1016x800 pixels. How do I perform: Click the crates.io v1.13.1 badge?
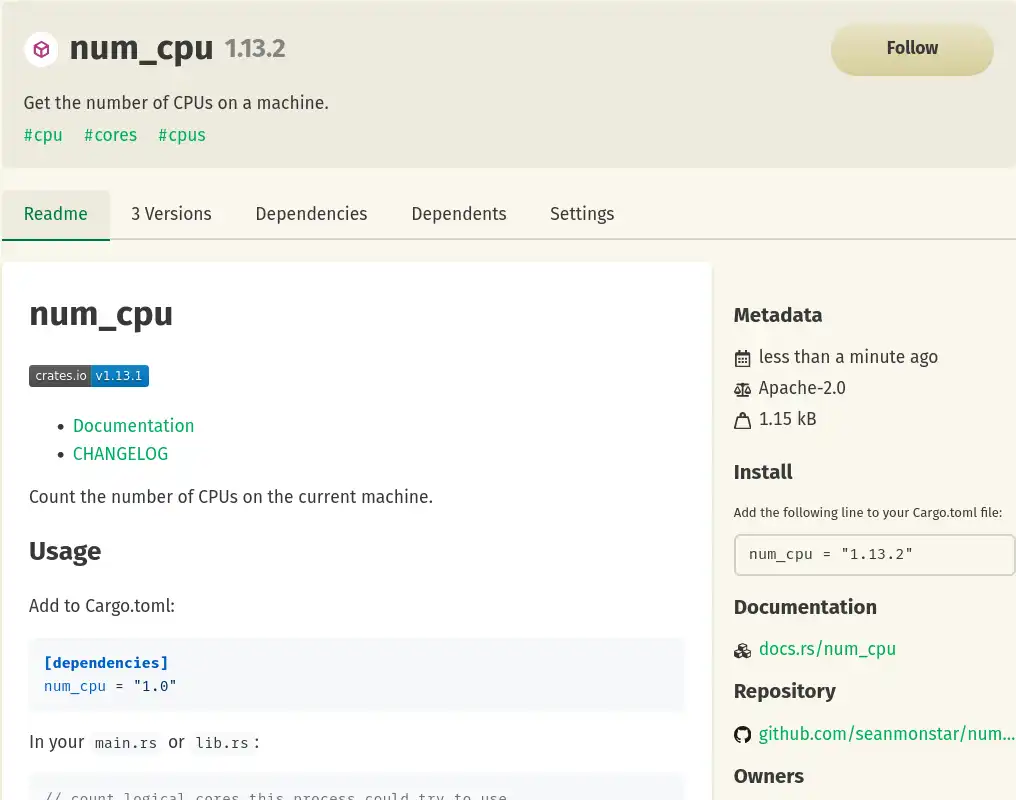89,376
